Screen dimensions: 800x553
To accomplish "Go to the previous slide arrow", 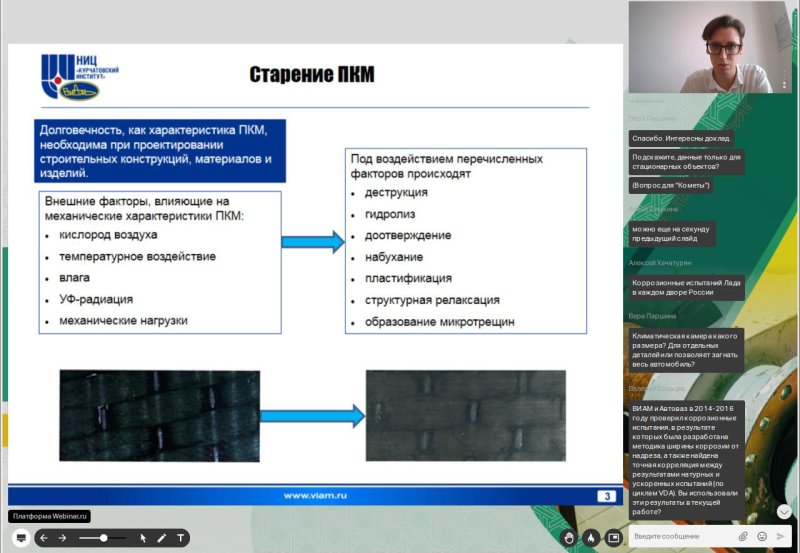I will [44, 538].
